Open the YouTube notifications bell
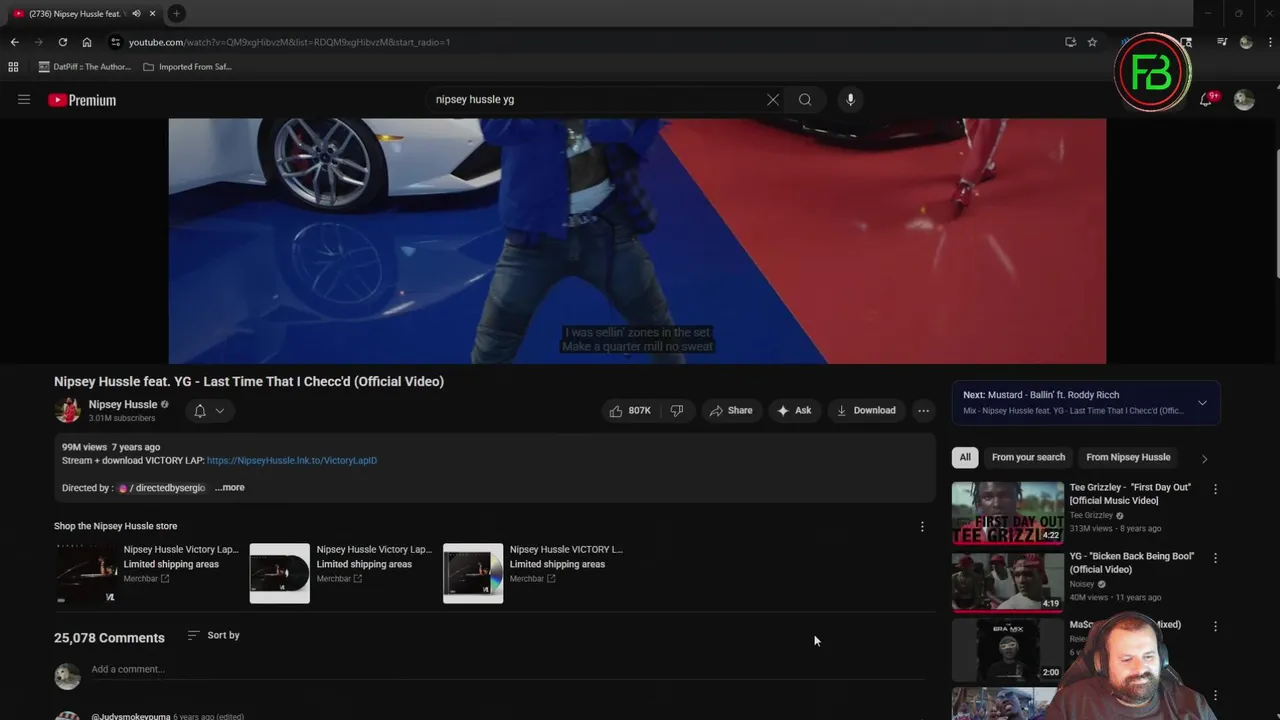1280x720 pixels. 1206,100
